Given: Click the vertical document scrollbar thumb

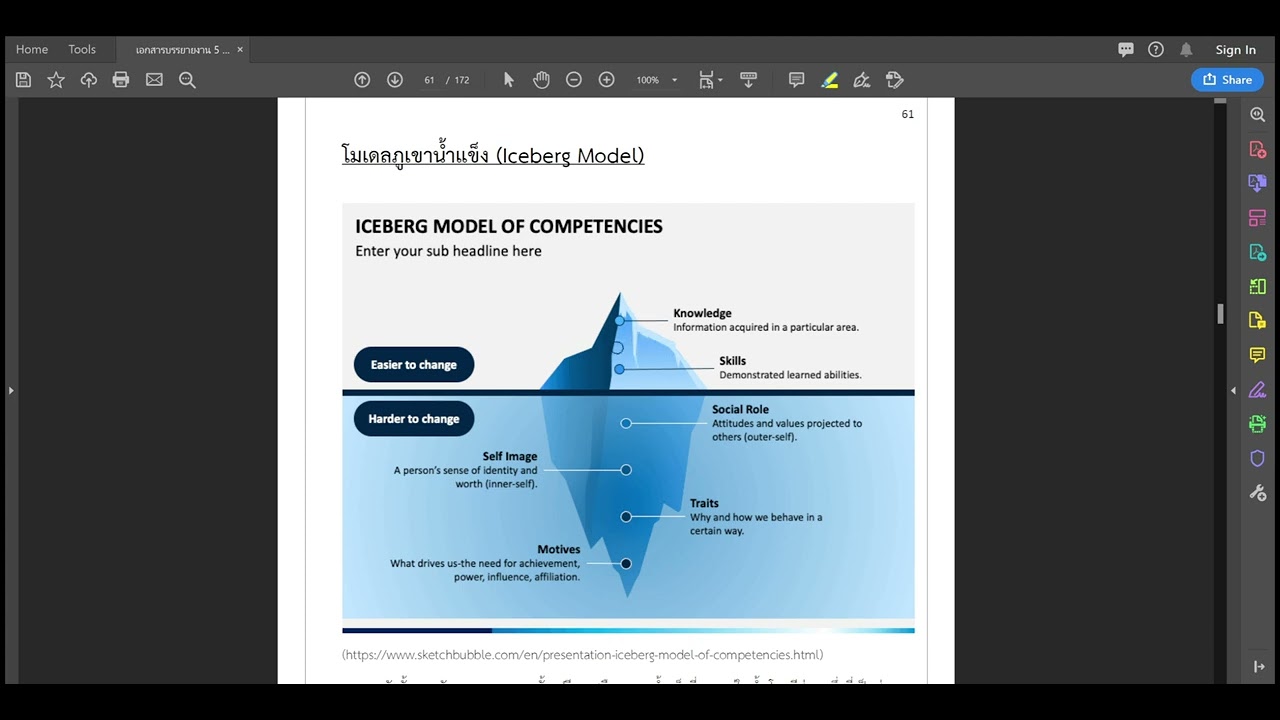Looking at the screenshot, I should [x=1220, y=313].
